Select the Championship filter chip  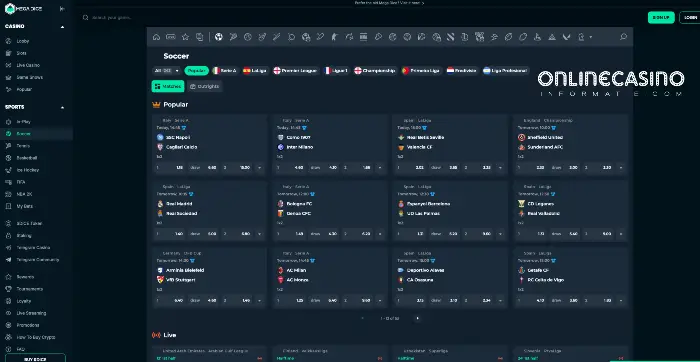375,71
